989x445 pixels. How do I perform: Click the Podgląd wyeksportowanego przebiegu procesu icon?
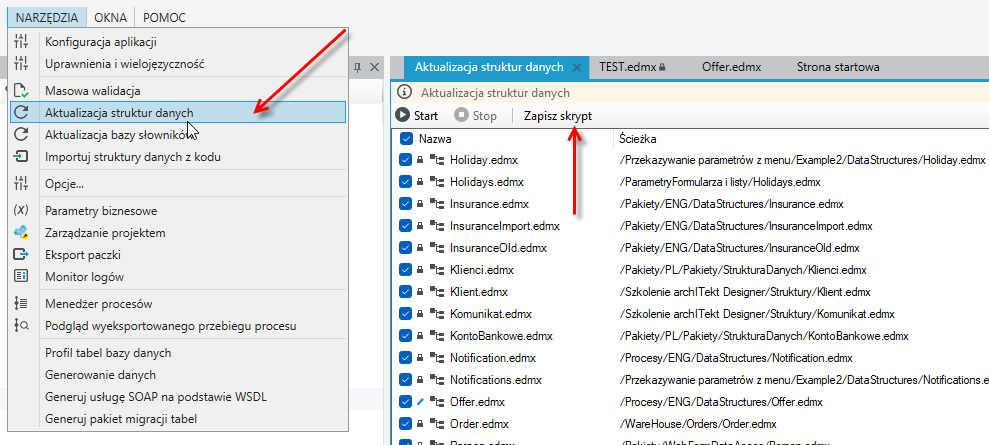click(21, 326)
